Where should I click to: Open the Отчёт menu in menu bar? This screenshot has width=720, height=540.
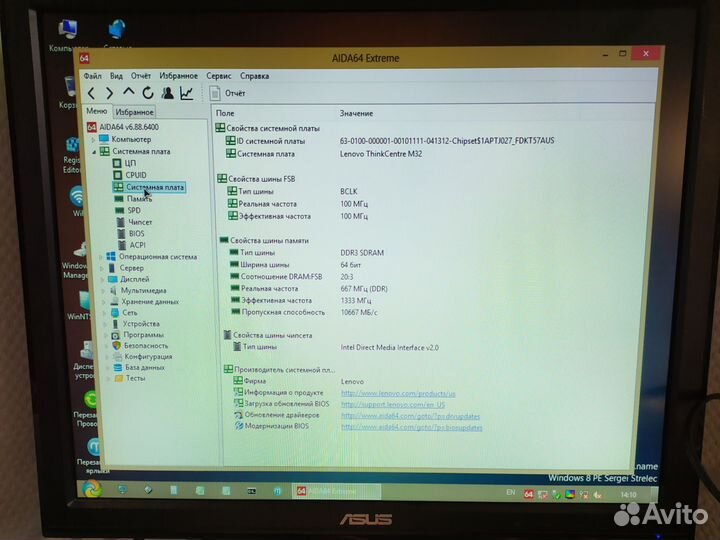point(141,76)
